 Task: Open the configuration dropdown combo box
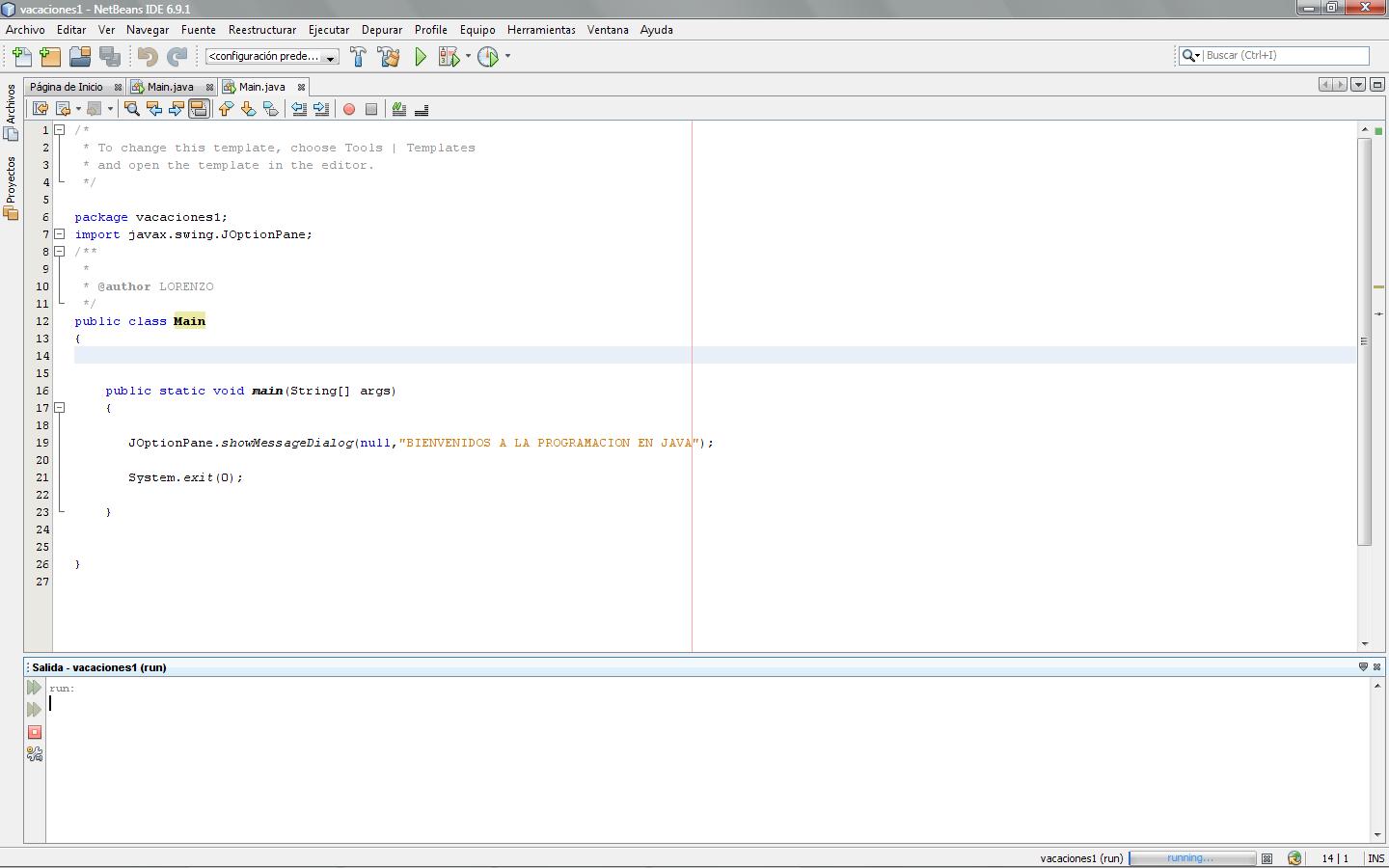272,57
